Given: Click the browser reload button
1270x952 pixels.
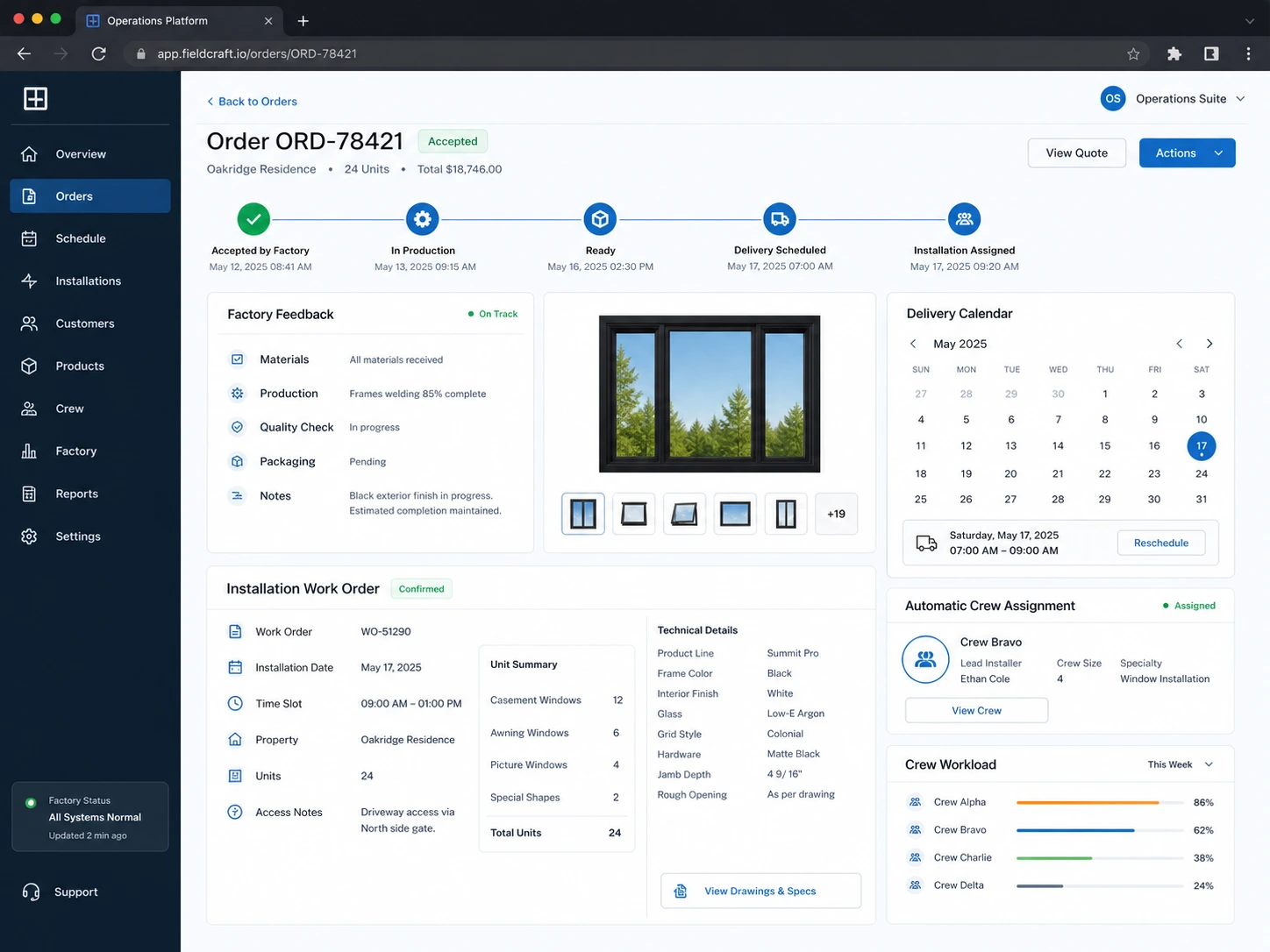Looking at the screenshot, I should pos(99,54).
